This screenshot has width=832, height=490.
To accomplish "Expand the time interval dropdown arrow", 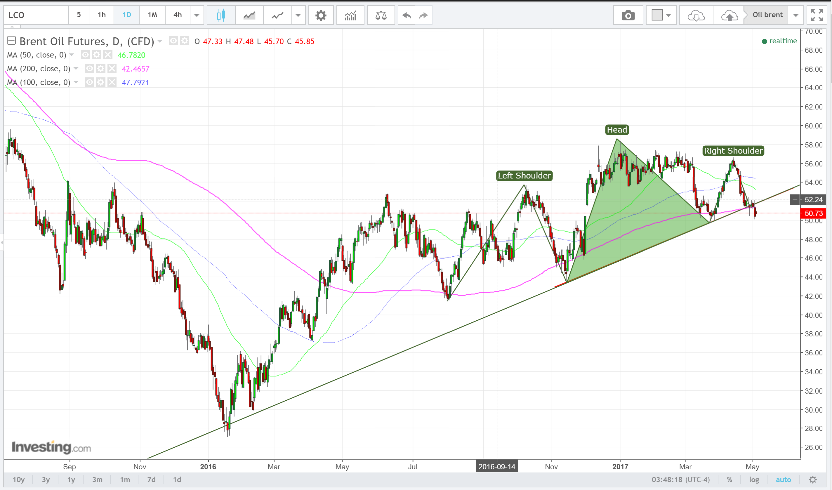I will (x=196, y=15).
